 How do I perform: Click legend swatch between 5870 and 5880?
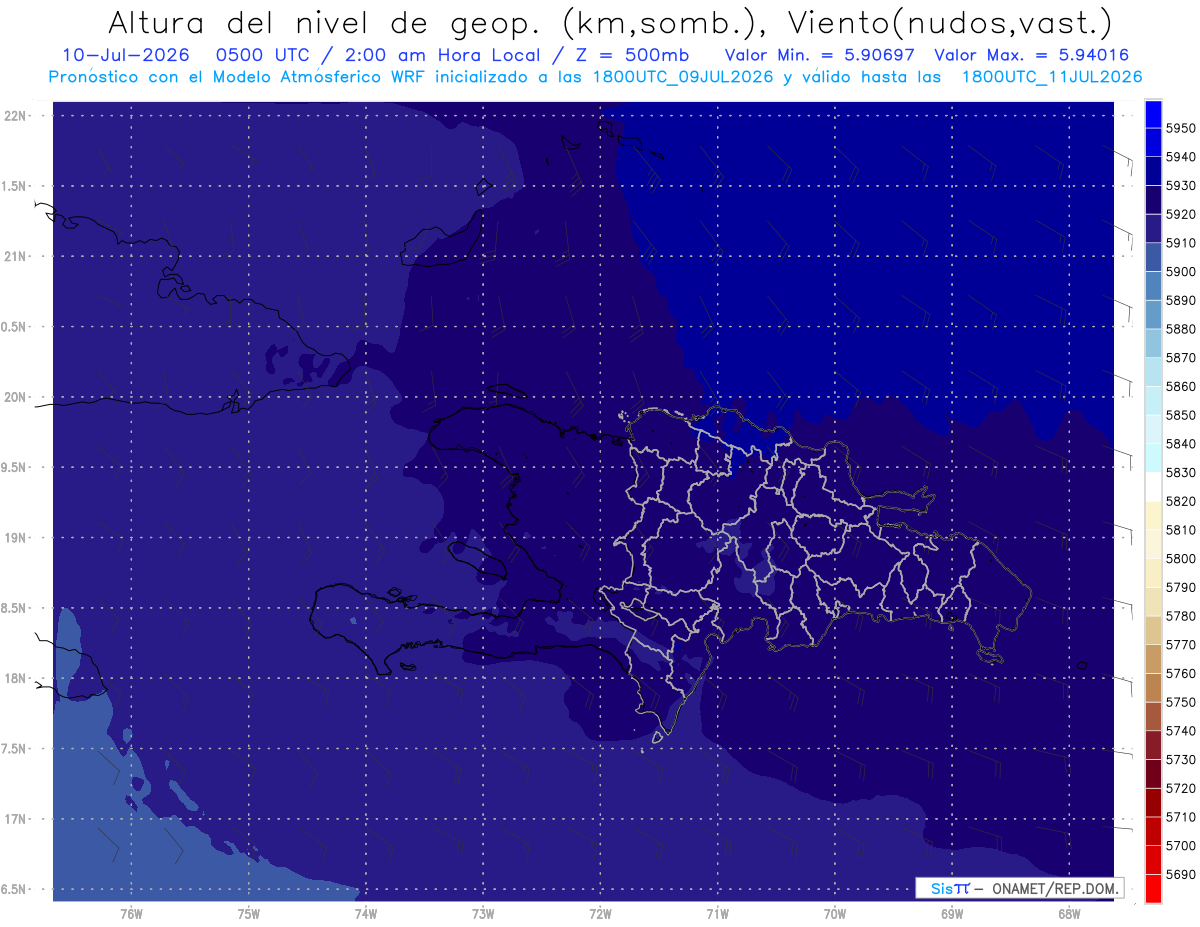1153,343
